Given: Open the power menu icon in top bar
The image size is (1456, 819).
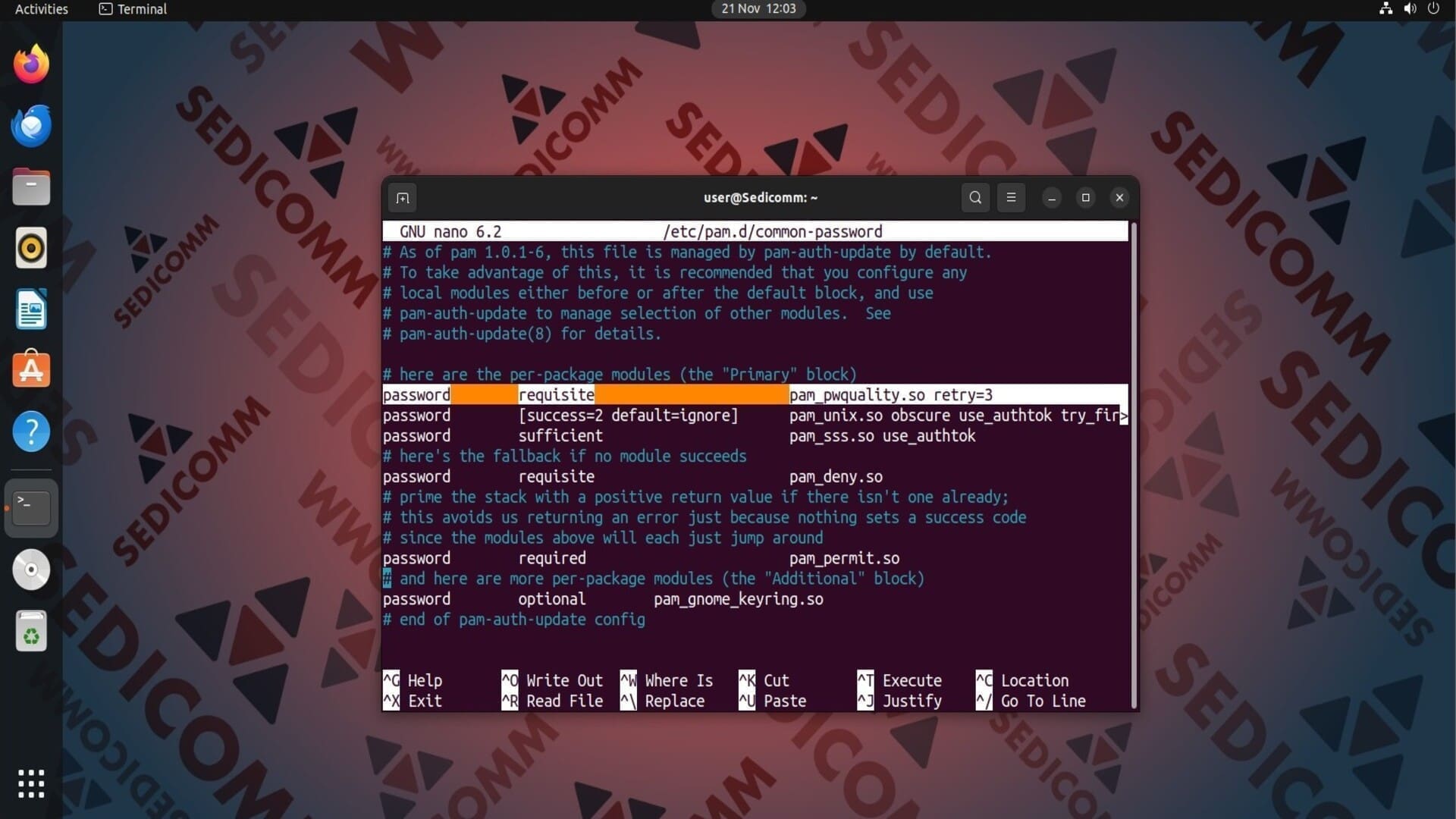Looking at the screenshot, I should click(1433, 9).
